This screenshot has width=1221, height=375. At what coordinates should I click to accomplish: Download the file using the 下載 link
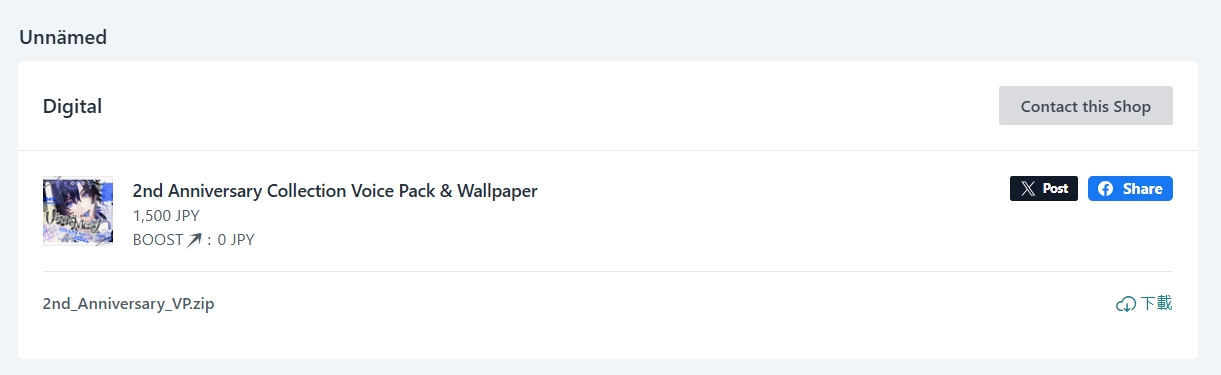[1144, 304]
